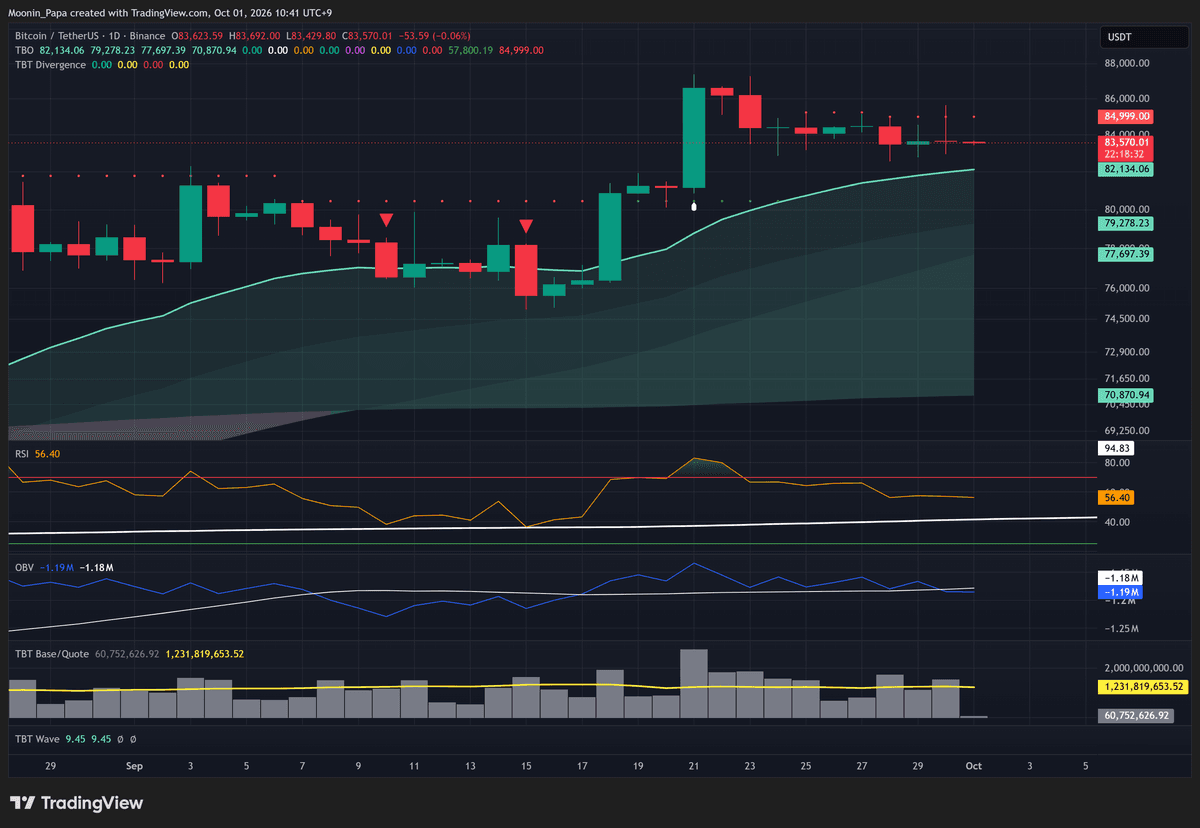The width and height of the screenshot is (1200, 828).
Task: Click the TBO indicator legend name
Action: 24,50
